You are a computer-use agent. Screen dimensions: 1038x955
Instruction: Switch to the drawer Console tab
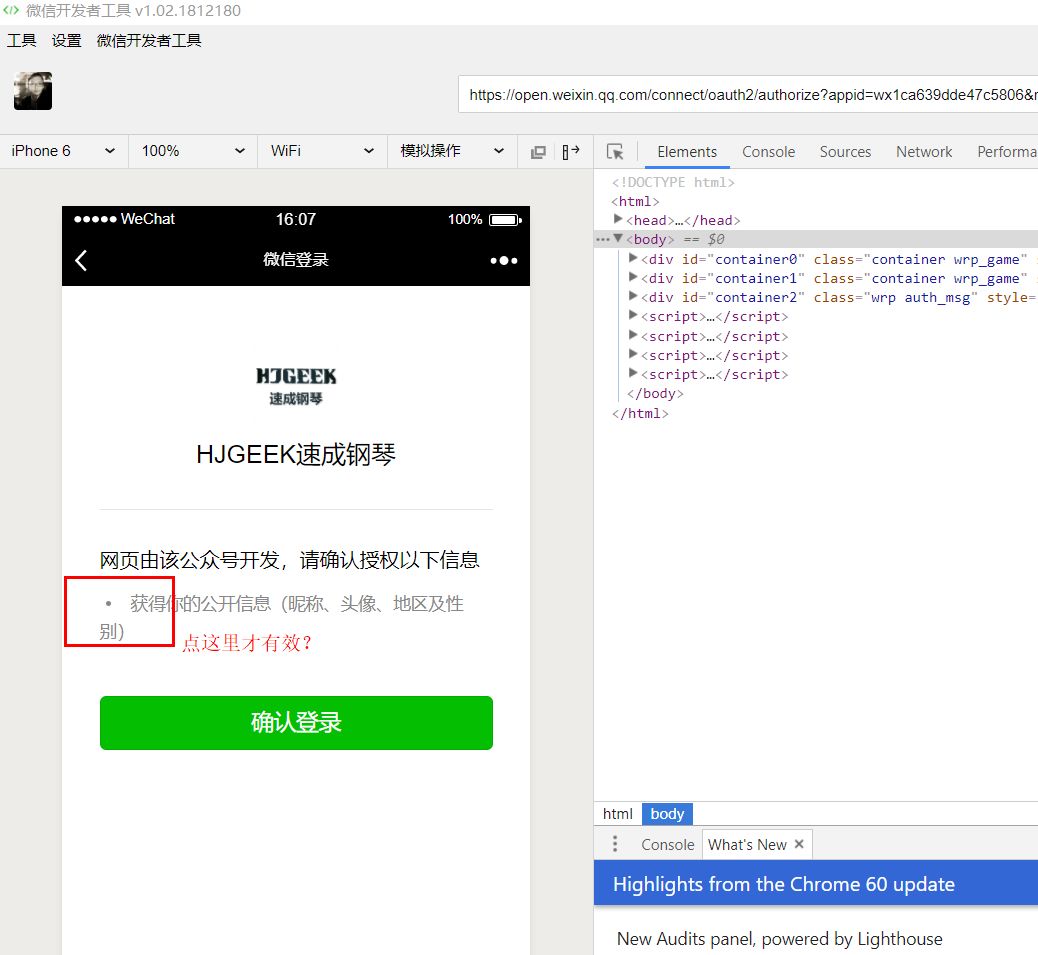click(667, 844)
